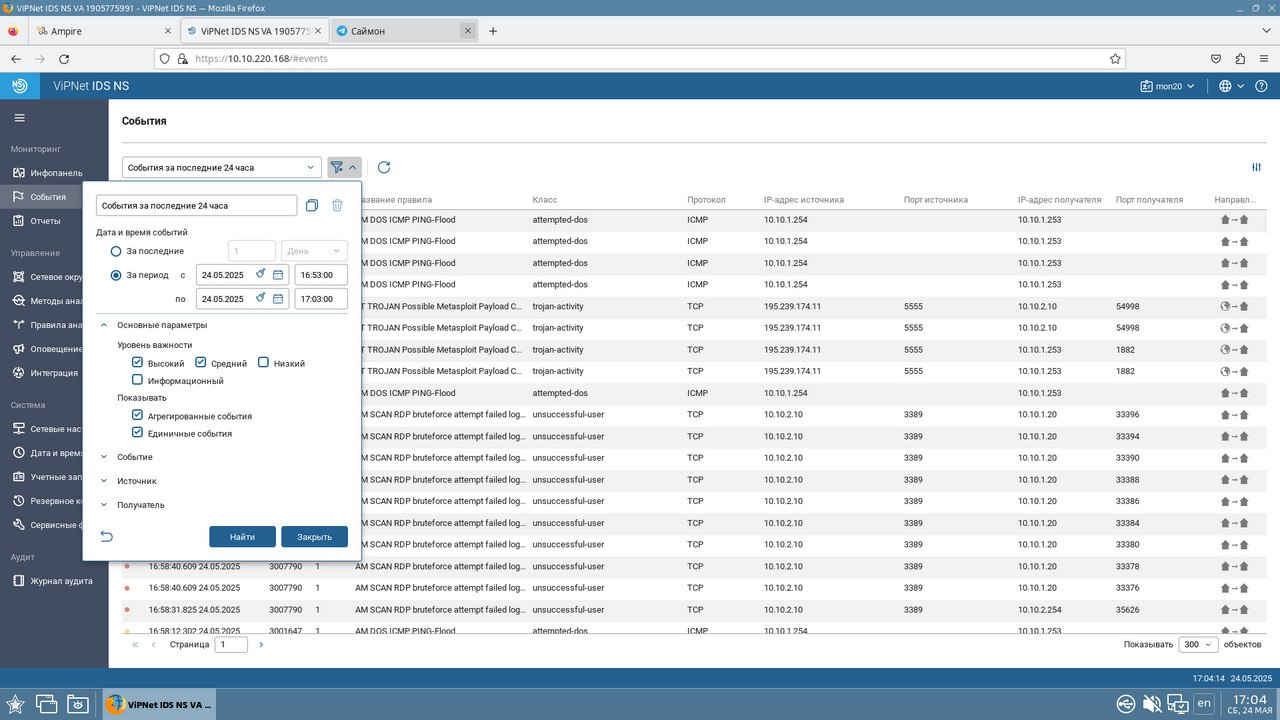Delete the filter with trash icon

coord(337,205)
